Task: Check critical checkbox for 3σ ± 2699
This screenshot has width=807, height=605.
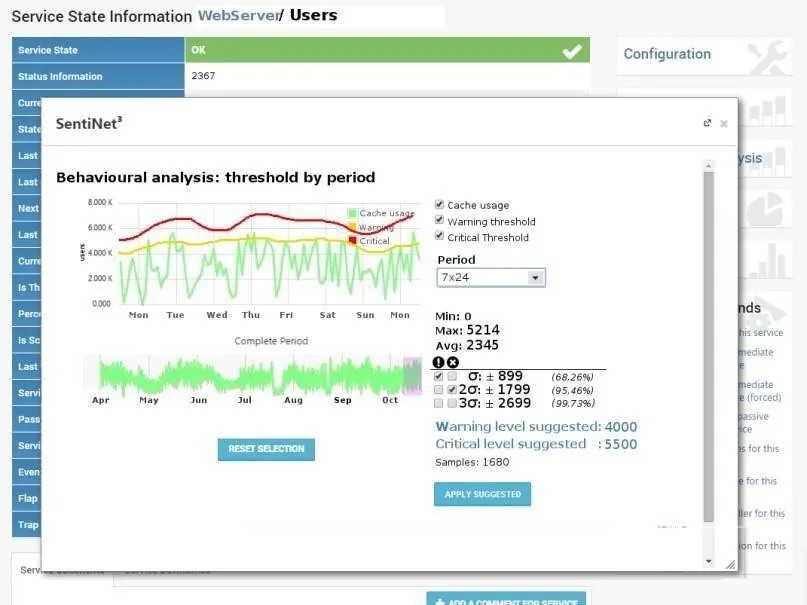Action: click(x=452, y=403)
